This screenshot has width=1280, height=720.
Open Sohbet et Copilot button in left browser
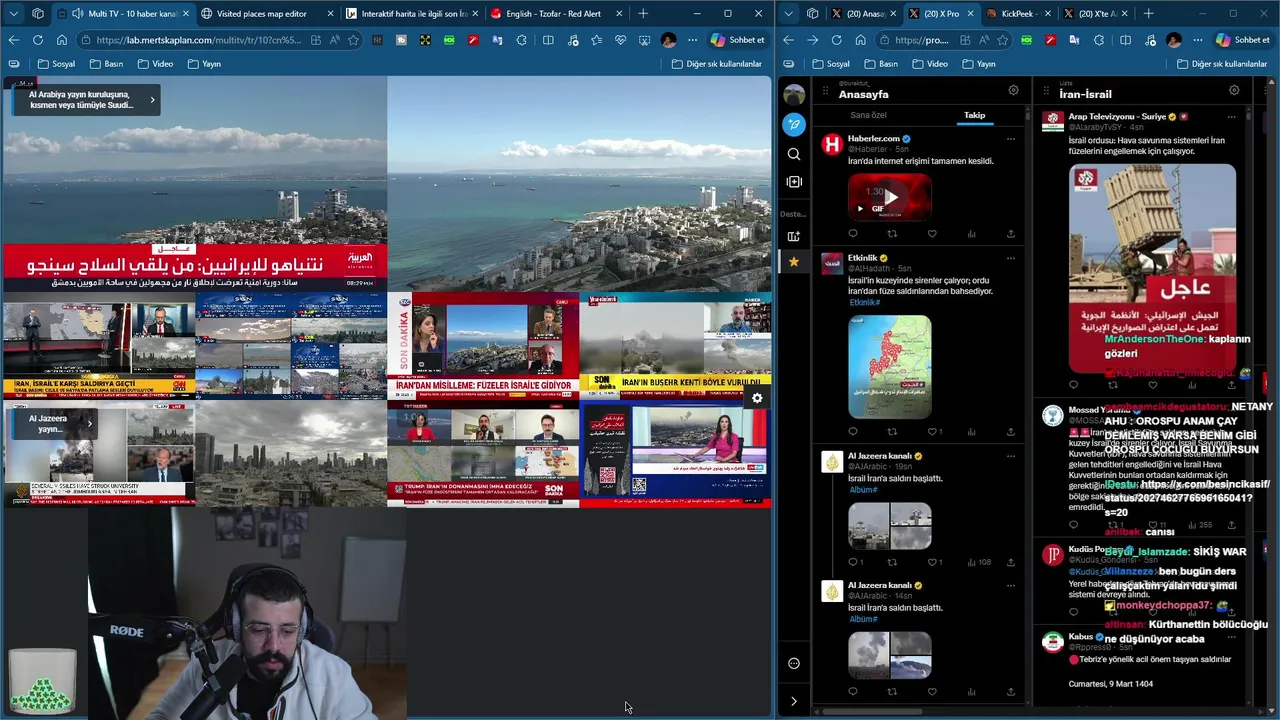click(x=738, y=40)
